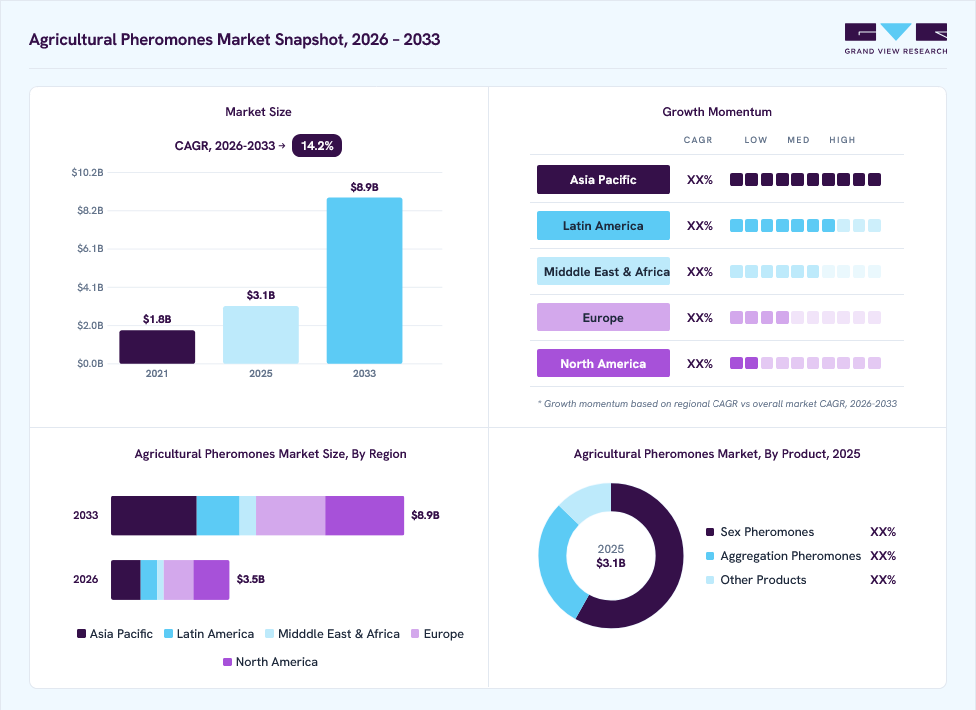The image size is (976, 710).
Task: Click the HIGH column header
Action: 842,140
